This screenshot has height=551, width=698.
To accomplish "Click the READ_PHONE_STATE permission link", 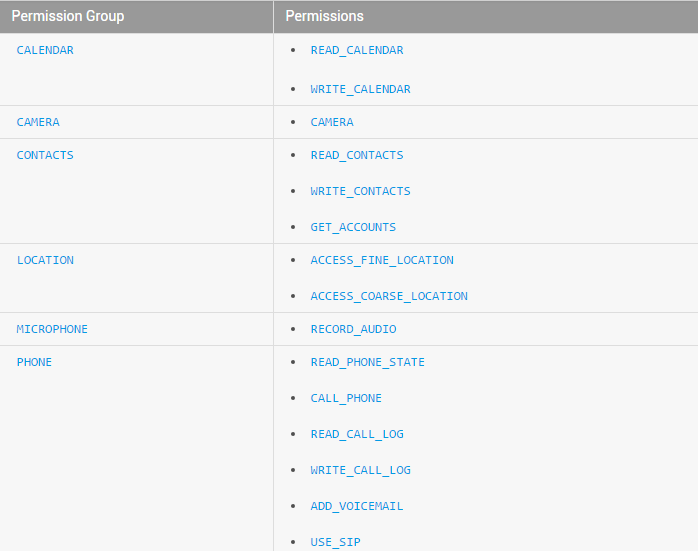I will point(367,362).
